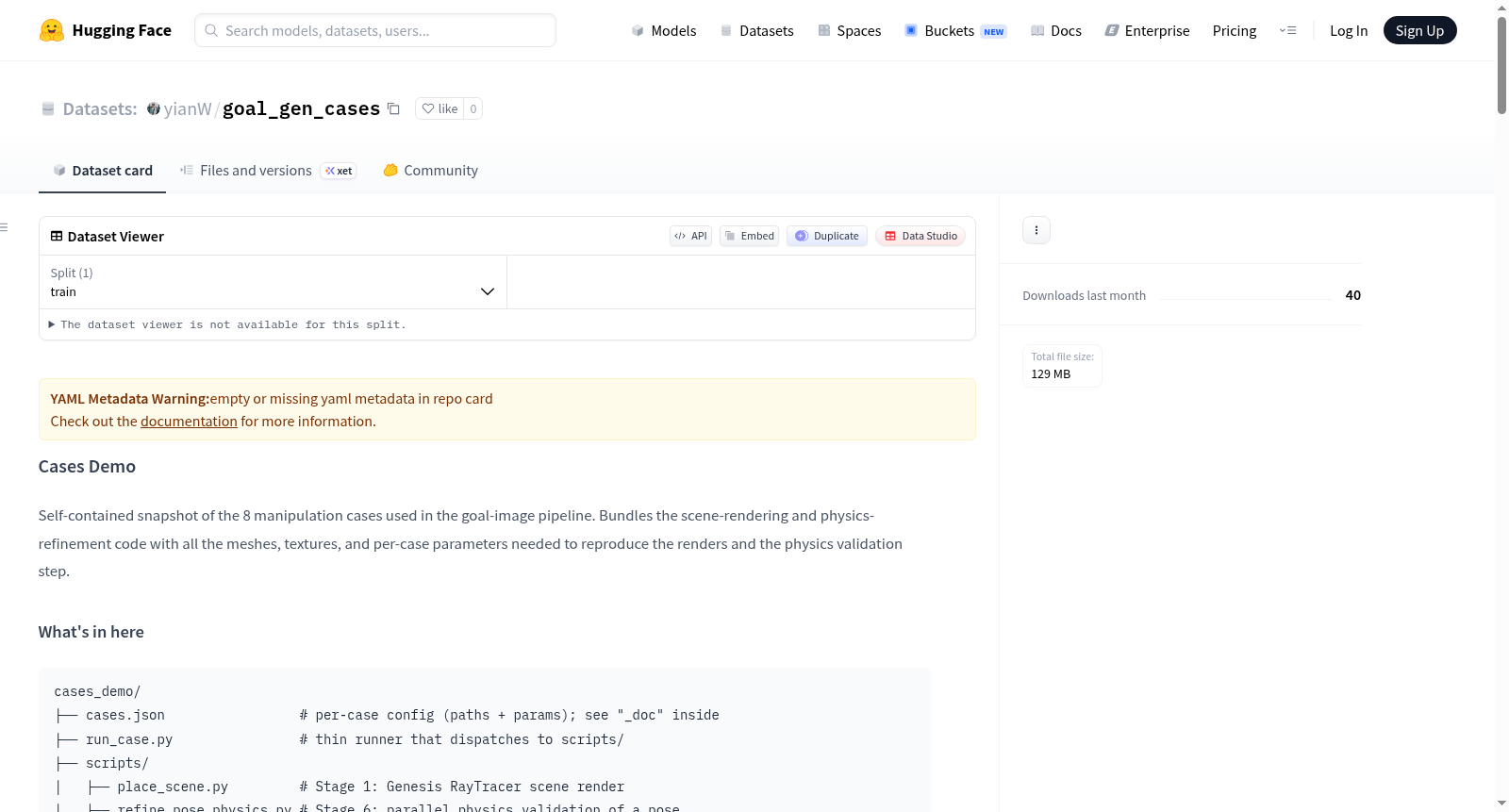The width and height of the screenshot is (1509, 812).
Task: Click the downloads count '40'
Action: 1353,295
